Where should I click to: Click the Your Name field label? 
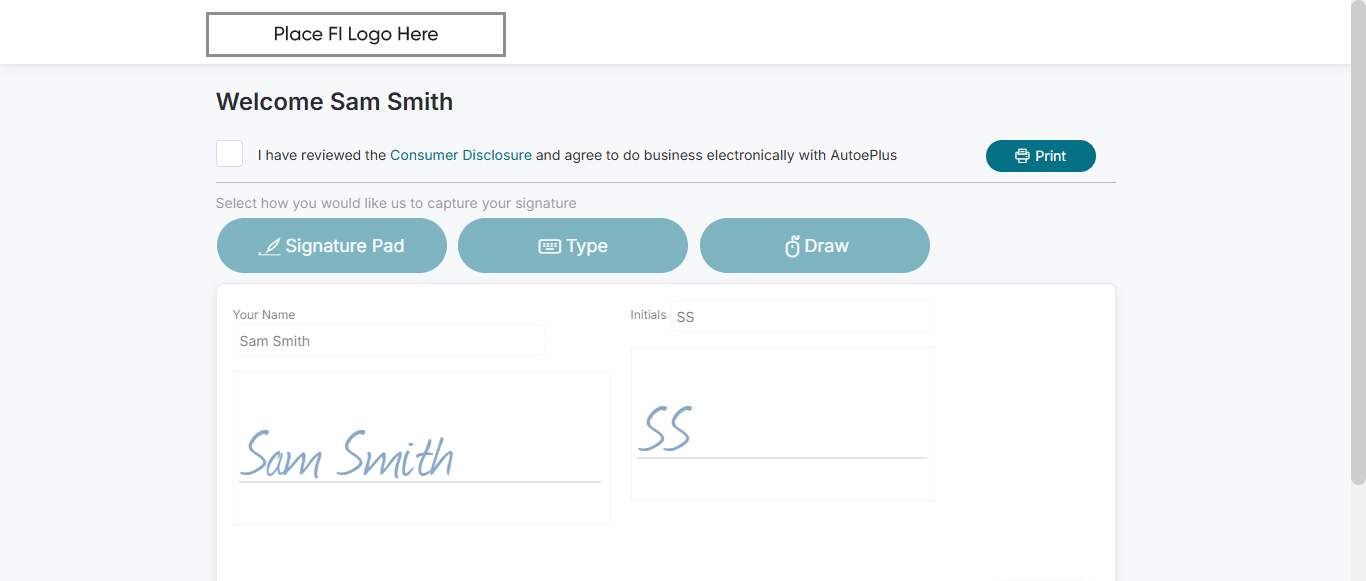click(264, 315)
